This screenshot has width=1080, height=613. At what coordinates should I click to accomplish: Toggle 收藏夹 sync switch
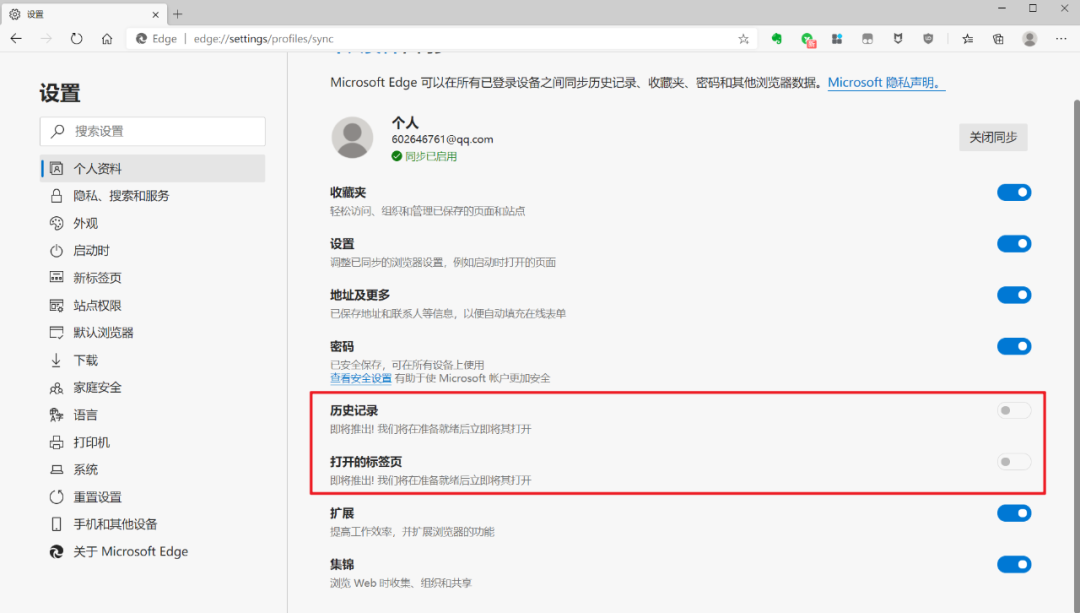(1014, 192)
